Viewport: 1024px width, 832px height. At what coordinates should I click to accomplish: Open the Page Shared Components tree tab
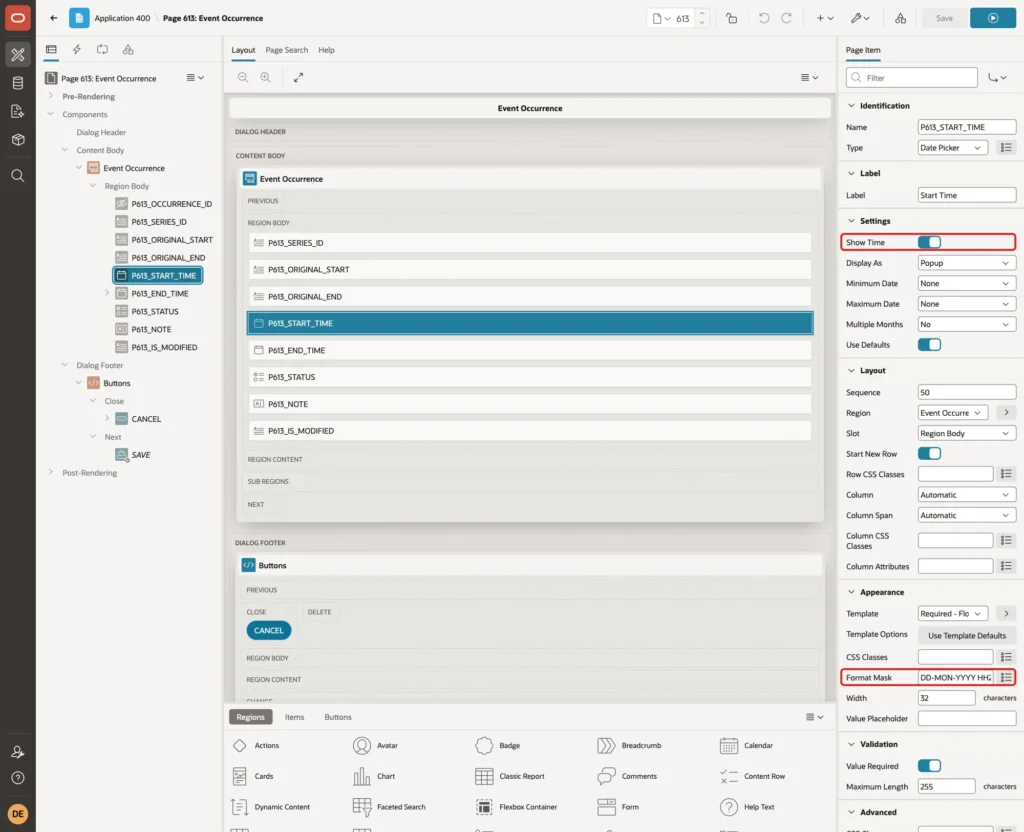coord(128,50)
